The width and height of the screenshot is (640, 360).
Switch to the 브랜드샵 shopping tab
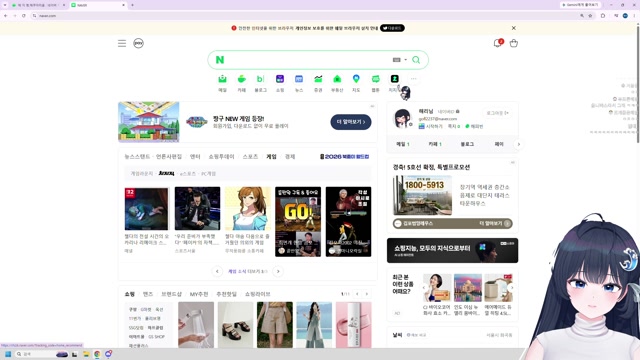[x=171, y=294]
